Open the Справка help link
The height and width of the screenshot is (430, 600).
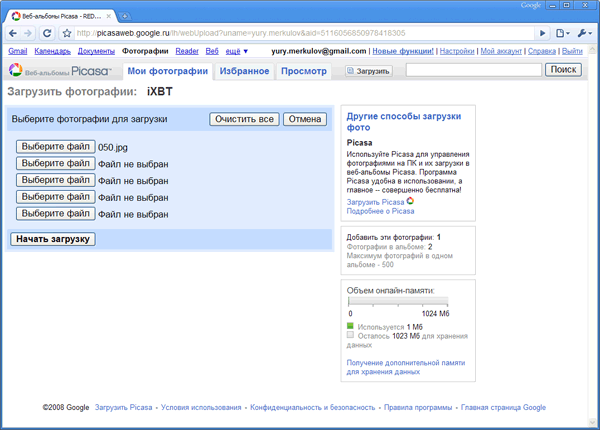(x=542, y=51)
